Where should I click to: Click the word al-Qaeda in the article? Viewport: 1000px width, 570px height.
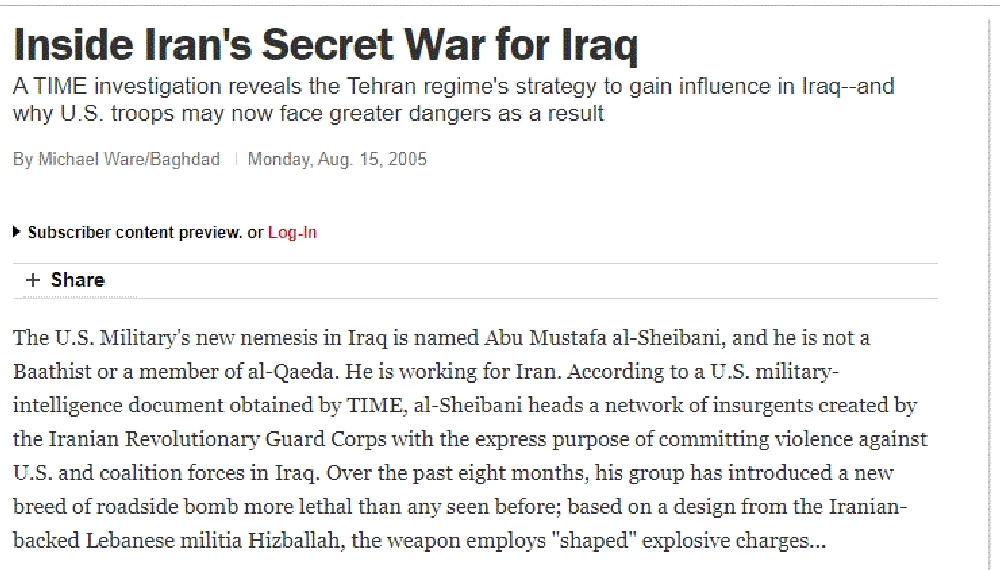(289, 372)
